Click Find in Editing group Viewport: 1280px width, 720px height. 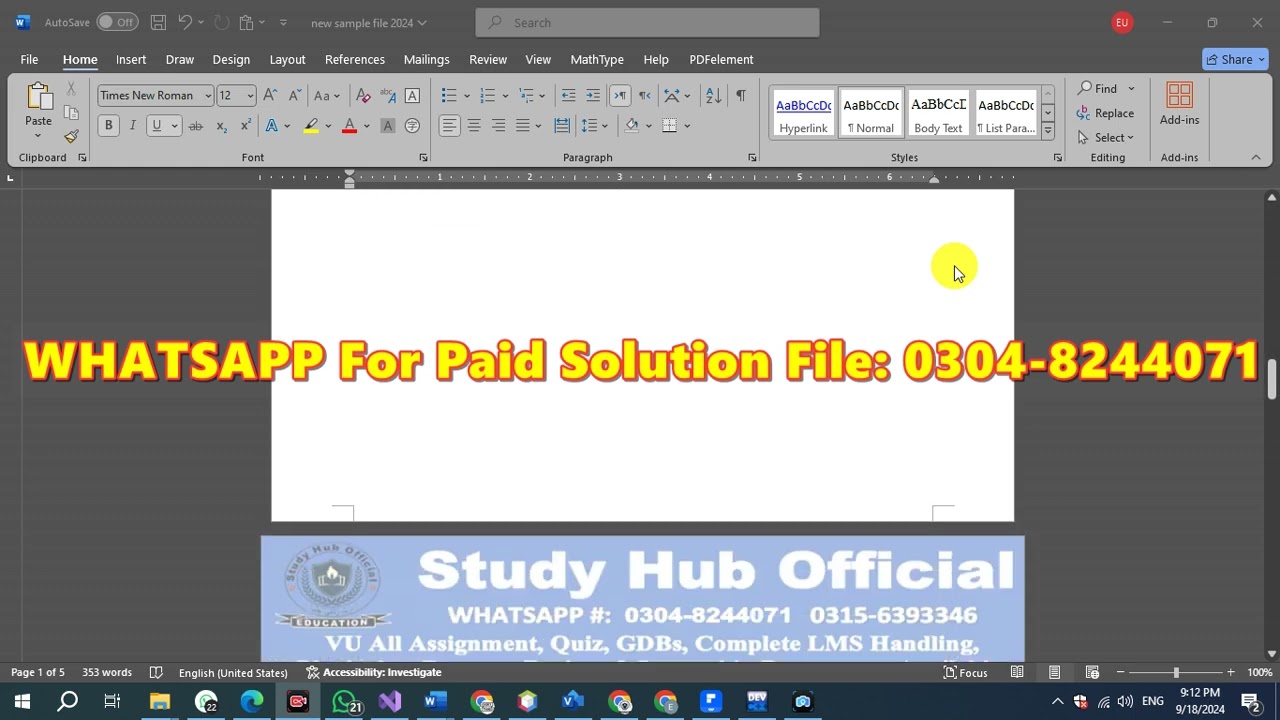(x=1098, y=88)
